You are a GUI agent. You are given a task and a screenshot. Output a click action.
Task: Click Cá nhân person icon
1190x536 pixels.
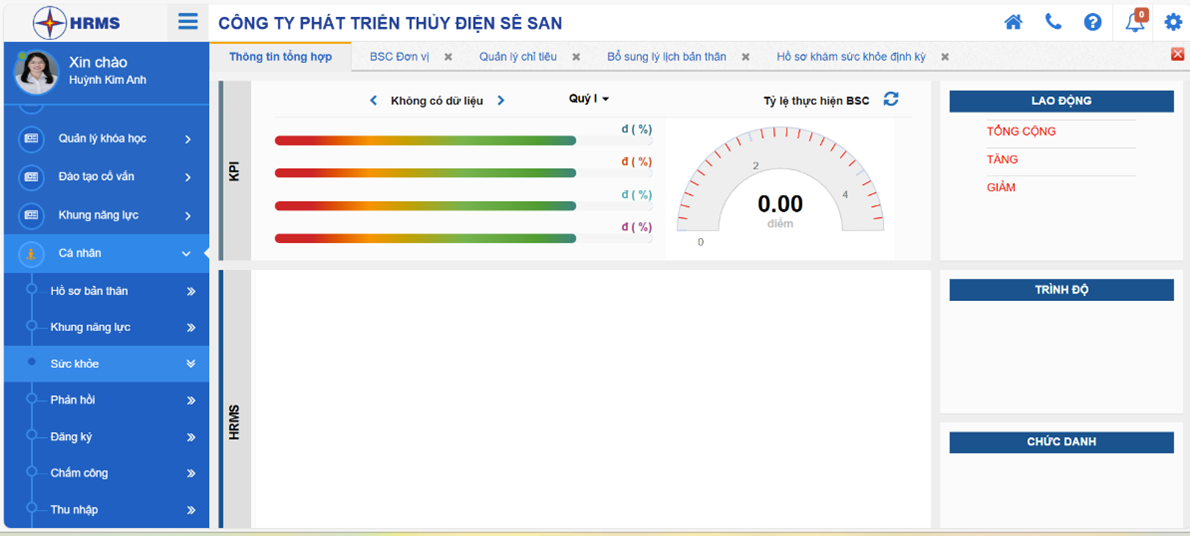point(31,254)
